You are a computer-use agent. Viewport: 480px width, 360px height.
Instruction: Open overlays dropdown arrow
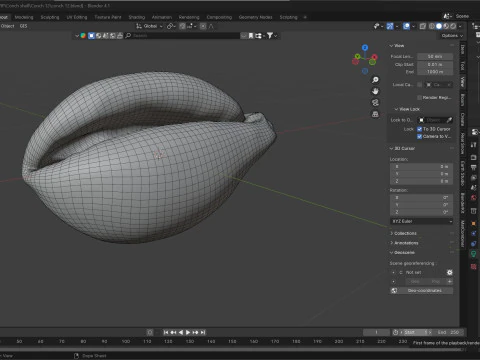[413, 26]
